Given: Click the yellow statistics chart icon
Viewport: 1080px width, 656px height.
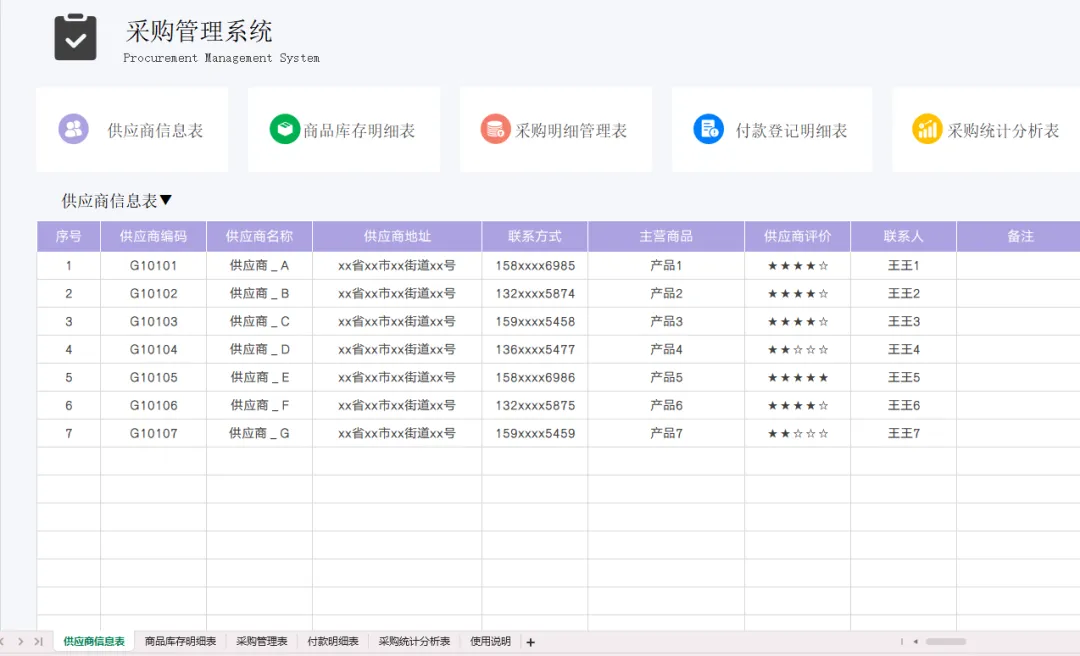Looking at the screenshot, I should pos(927,129).
